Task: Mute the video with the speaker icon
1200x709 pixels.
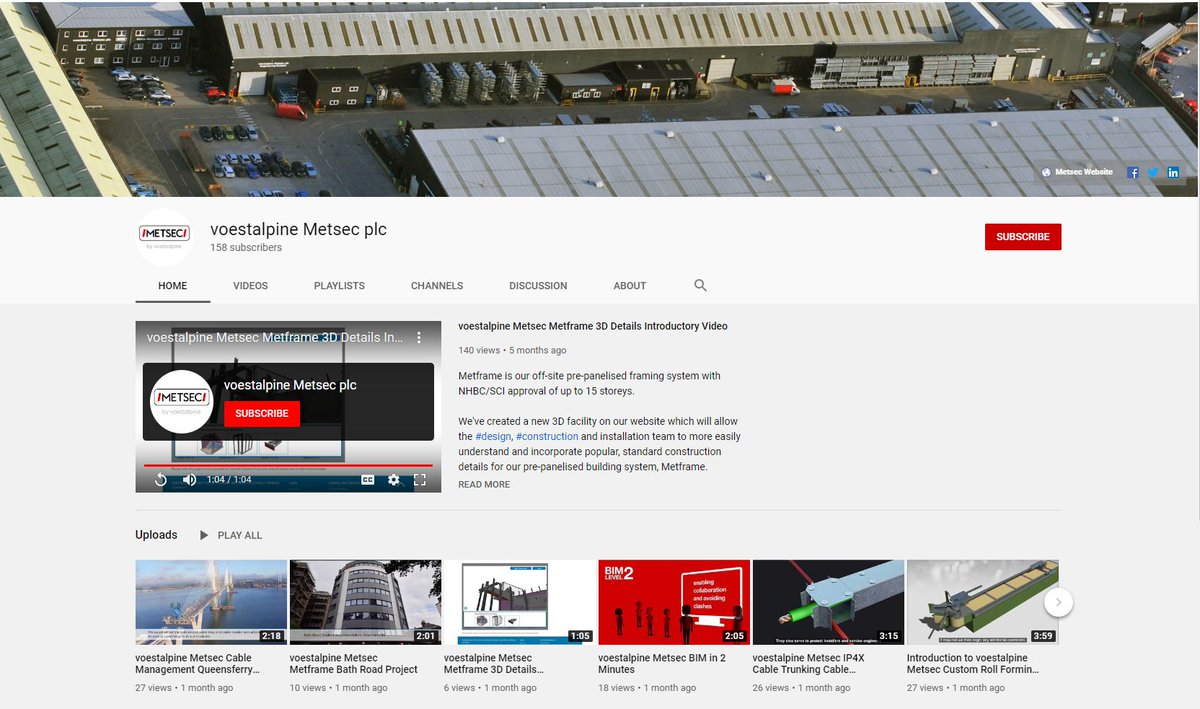Action: [189, 480]
